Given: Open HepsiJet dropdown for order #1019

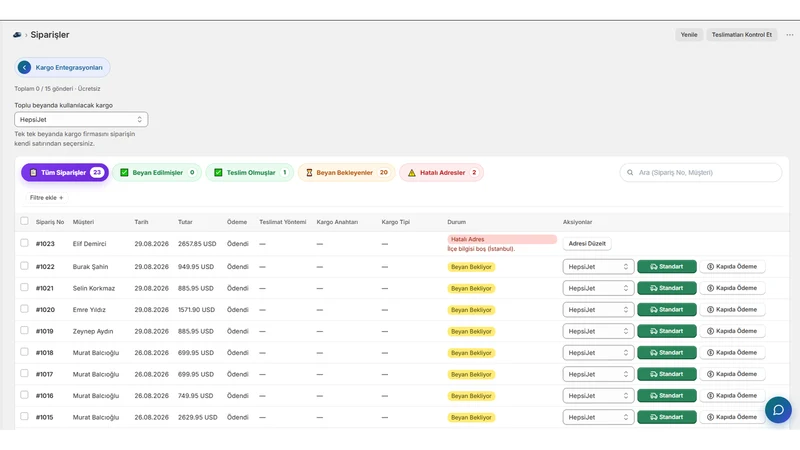Looking at the screenshot, I should 598,331.
